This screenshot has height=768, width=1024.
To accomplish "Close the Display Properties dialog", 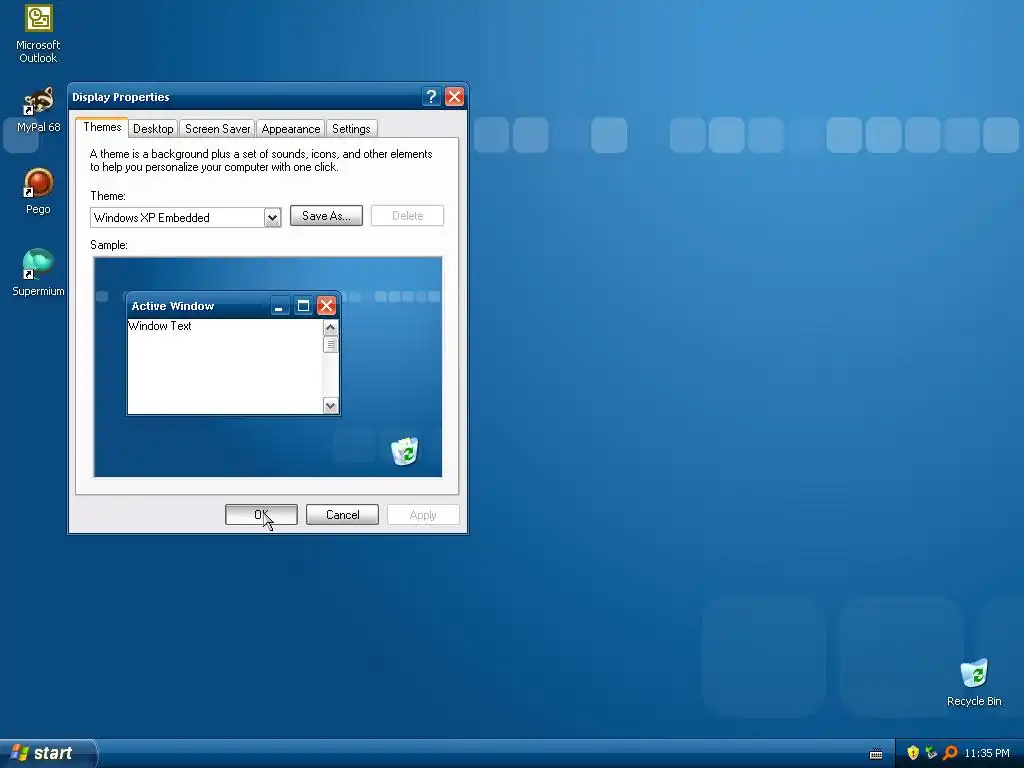I will point(455,97).
